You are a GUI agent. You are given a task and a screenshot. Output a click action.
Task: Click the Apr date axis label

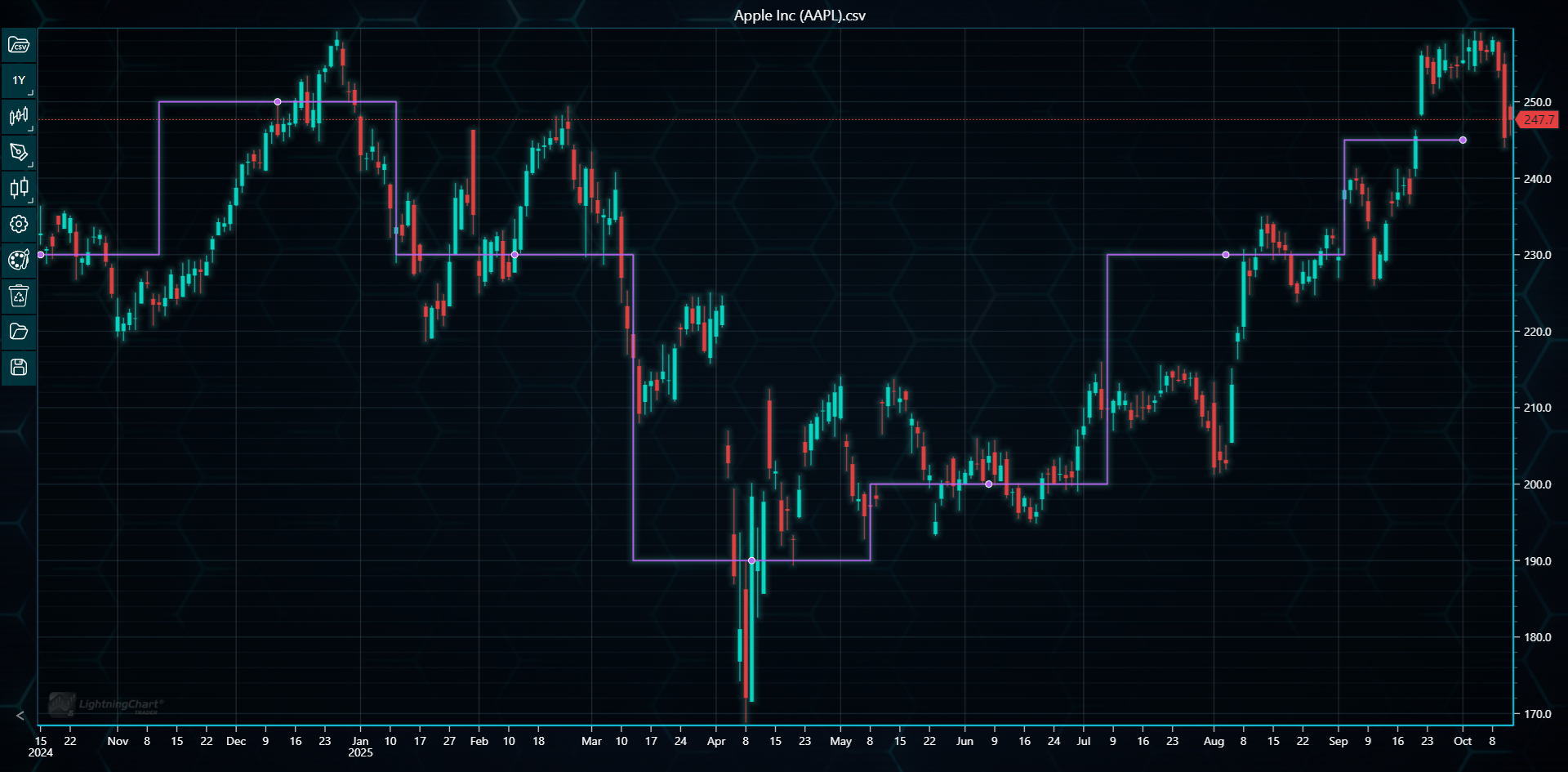tap(716, 741)
